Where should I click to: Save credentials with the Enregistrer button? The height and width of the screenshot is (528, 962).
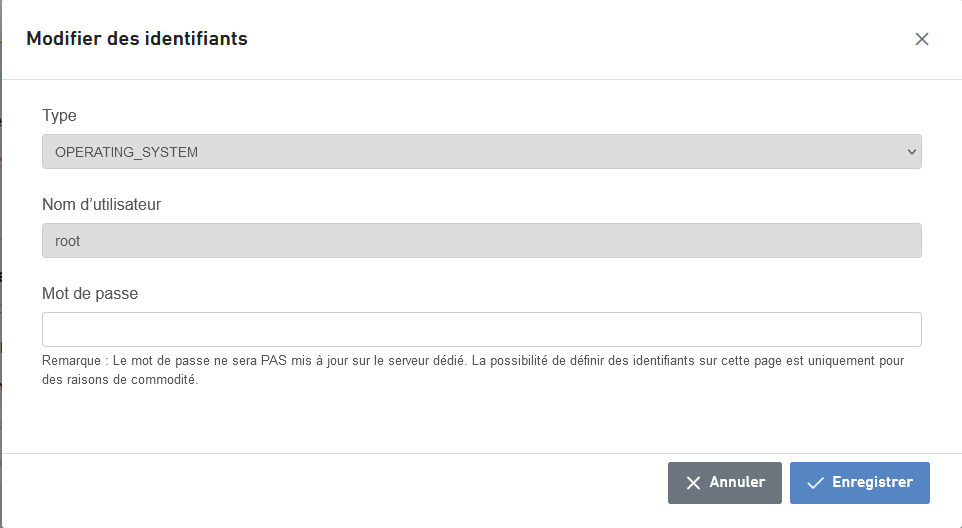coord(860,483)
